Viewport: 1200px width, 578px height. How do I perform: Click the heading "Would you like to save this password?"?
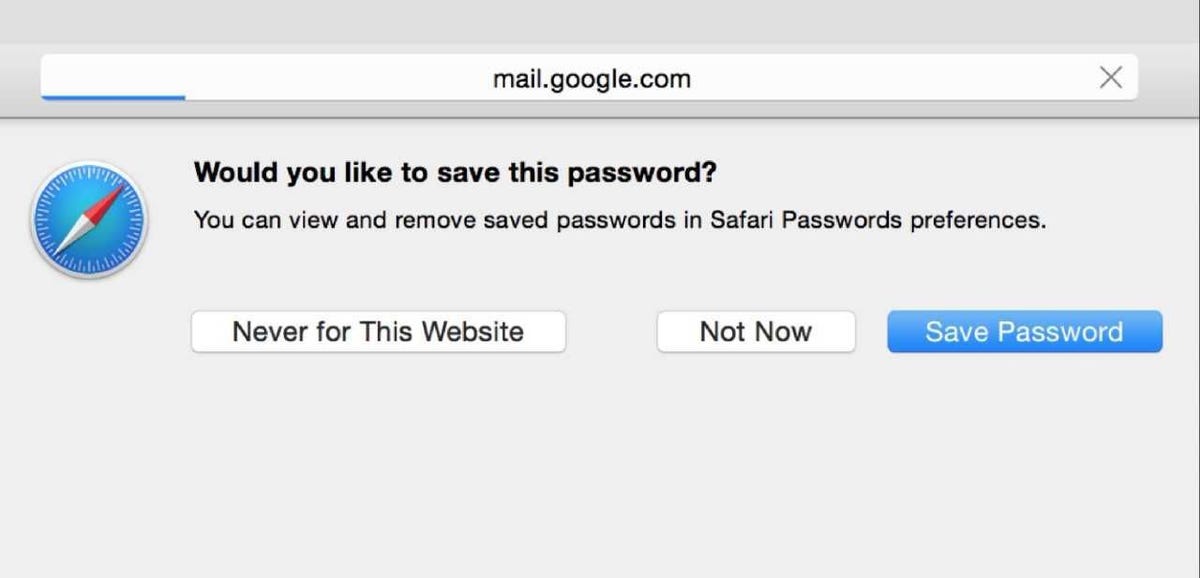tap(455, 173)
